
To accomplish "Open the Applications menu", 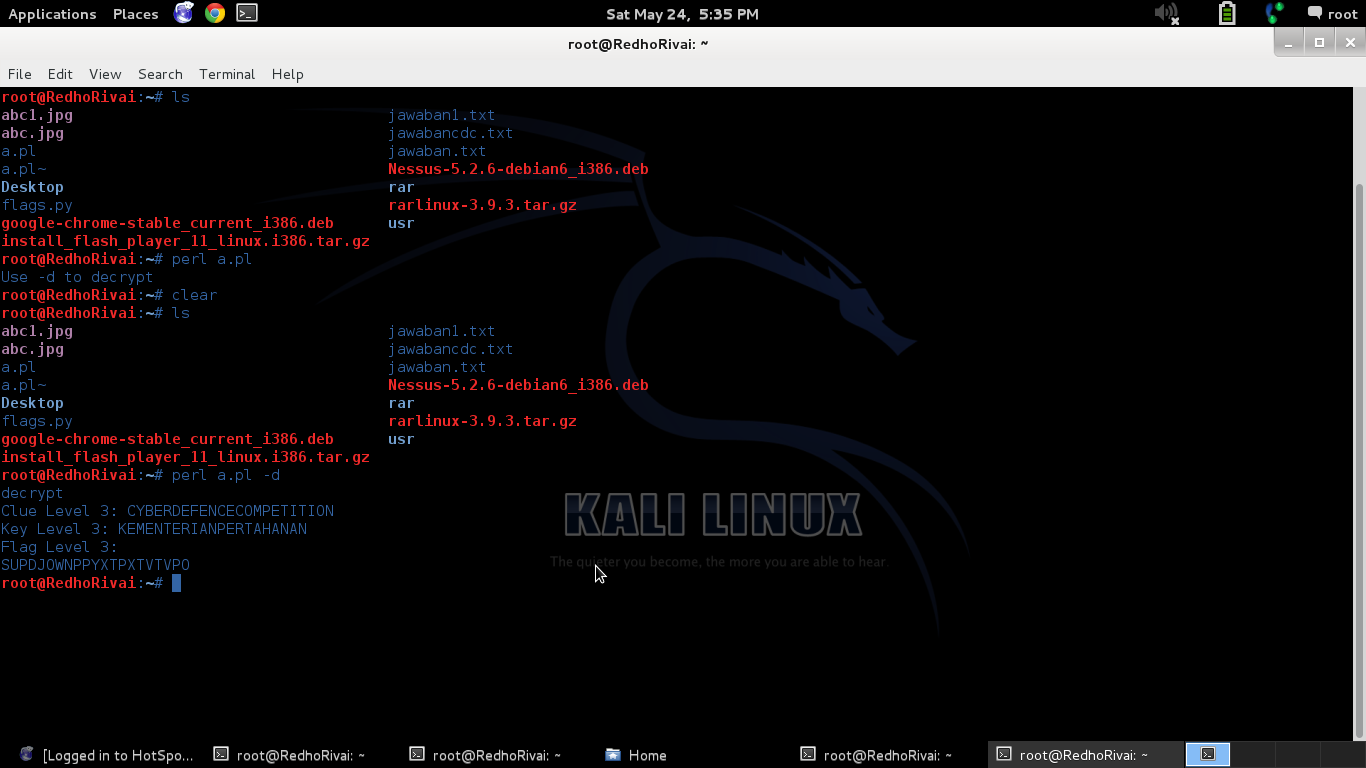I will point(52,14).
